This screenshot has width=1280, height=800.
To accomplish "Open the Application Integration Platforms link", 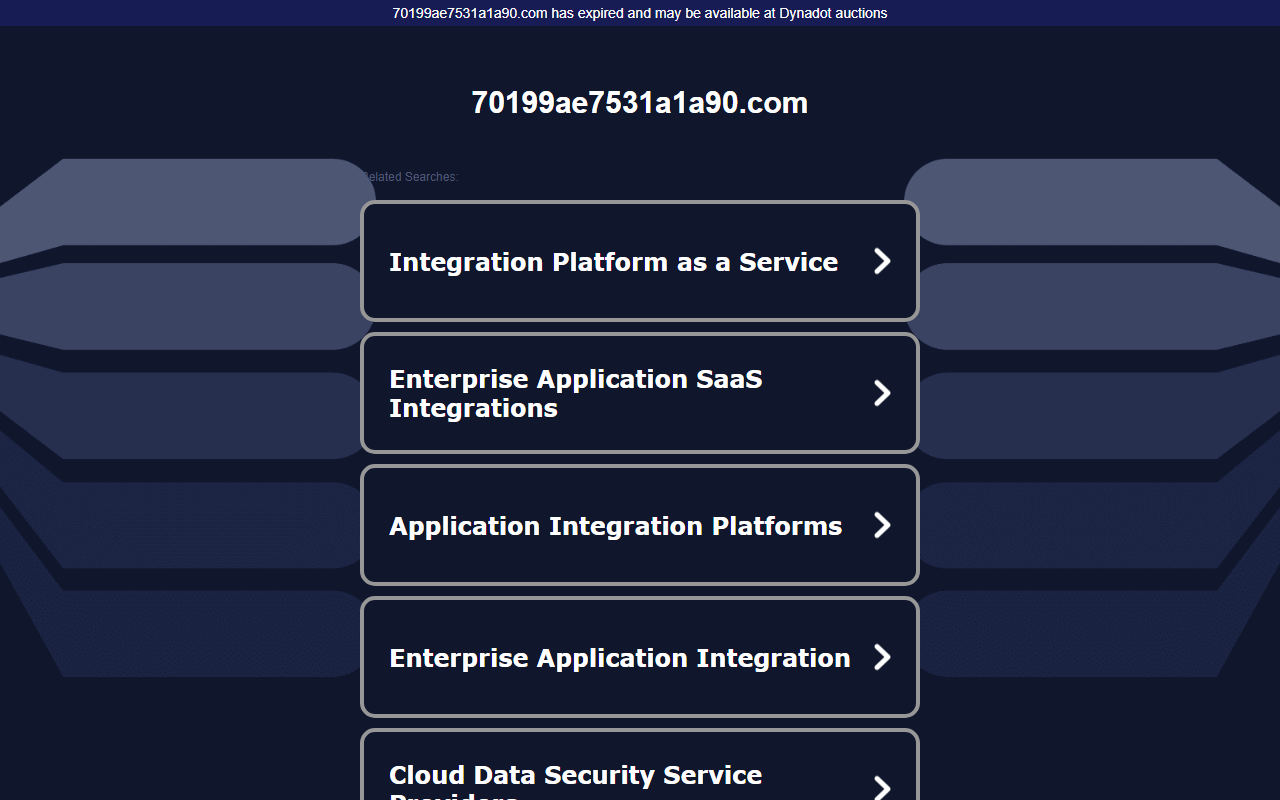I will (640, 525).
